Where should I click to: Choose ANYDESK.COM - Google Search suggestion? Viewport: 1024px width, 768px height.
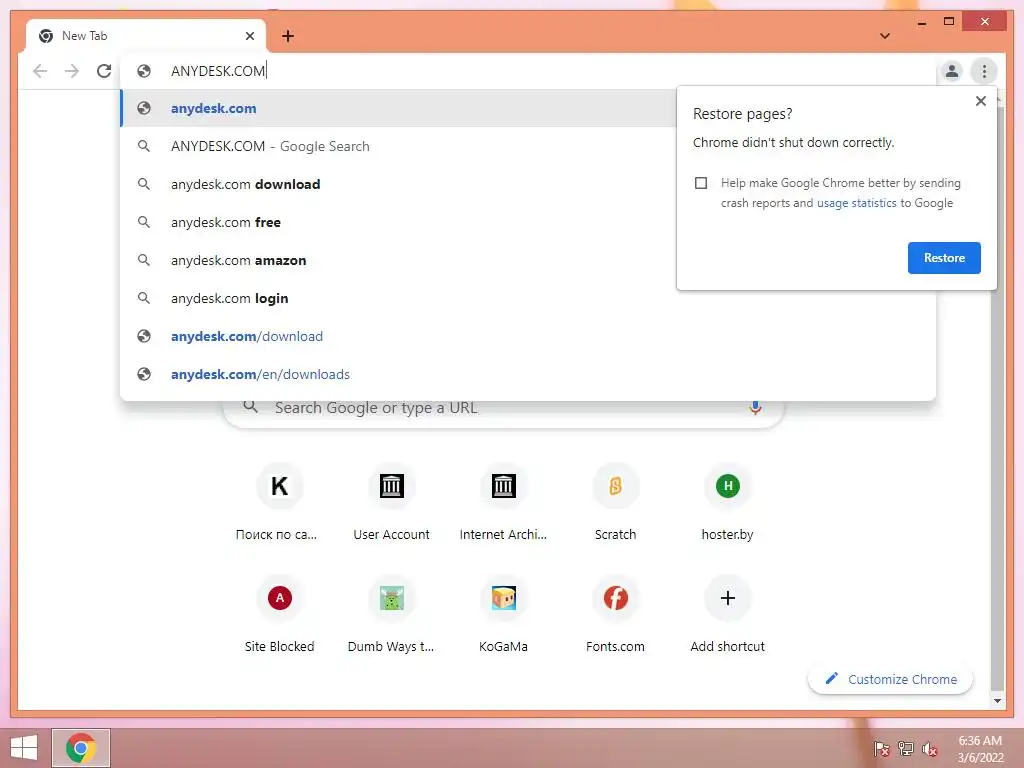coord(398,146)
